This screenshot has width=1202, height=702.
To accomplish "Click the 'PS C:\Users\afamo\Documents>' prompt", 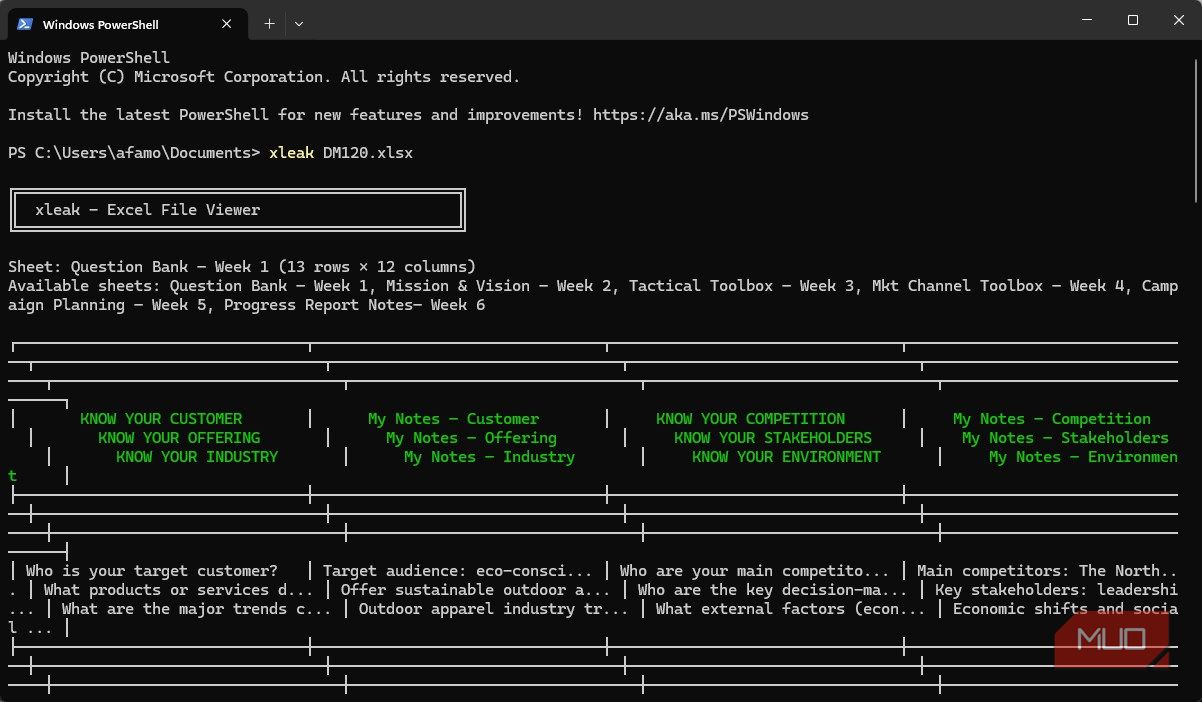I will click(x=134, y=153).
